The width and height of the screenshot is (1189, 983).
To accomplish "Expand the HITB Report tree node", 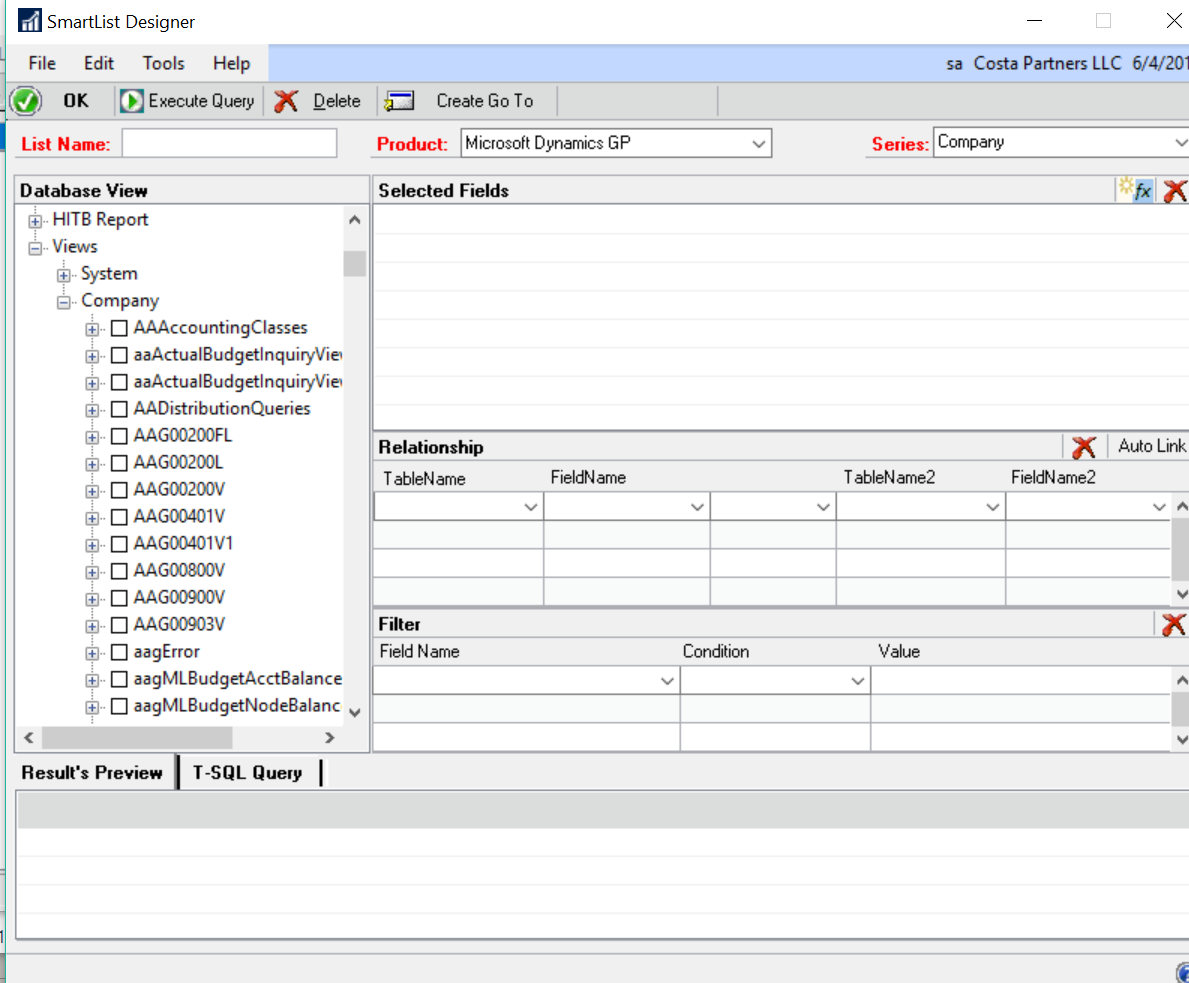I will [35, 221].
